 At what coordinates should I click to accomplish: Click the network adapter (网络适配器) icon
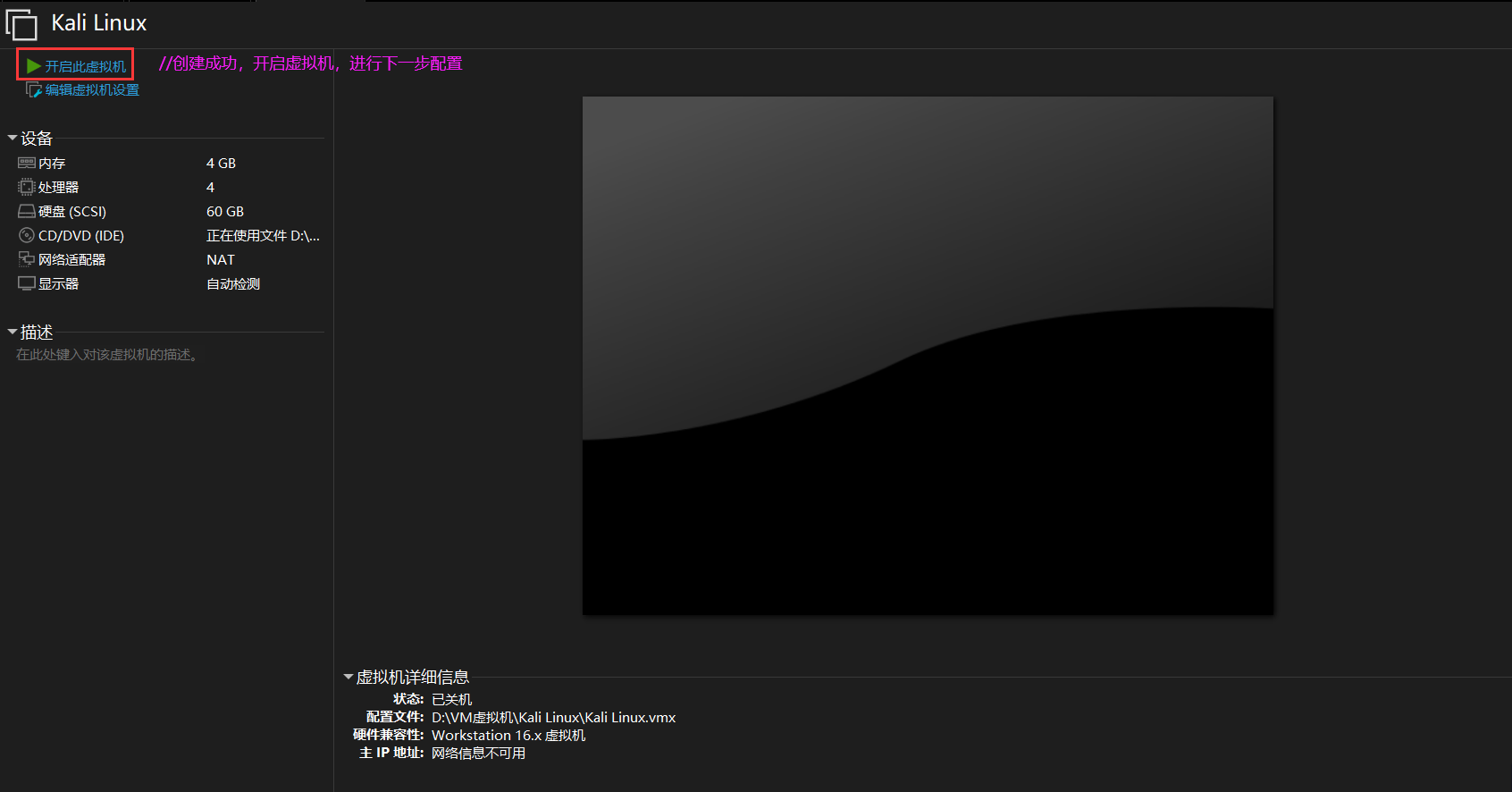(26, 259)
